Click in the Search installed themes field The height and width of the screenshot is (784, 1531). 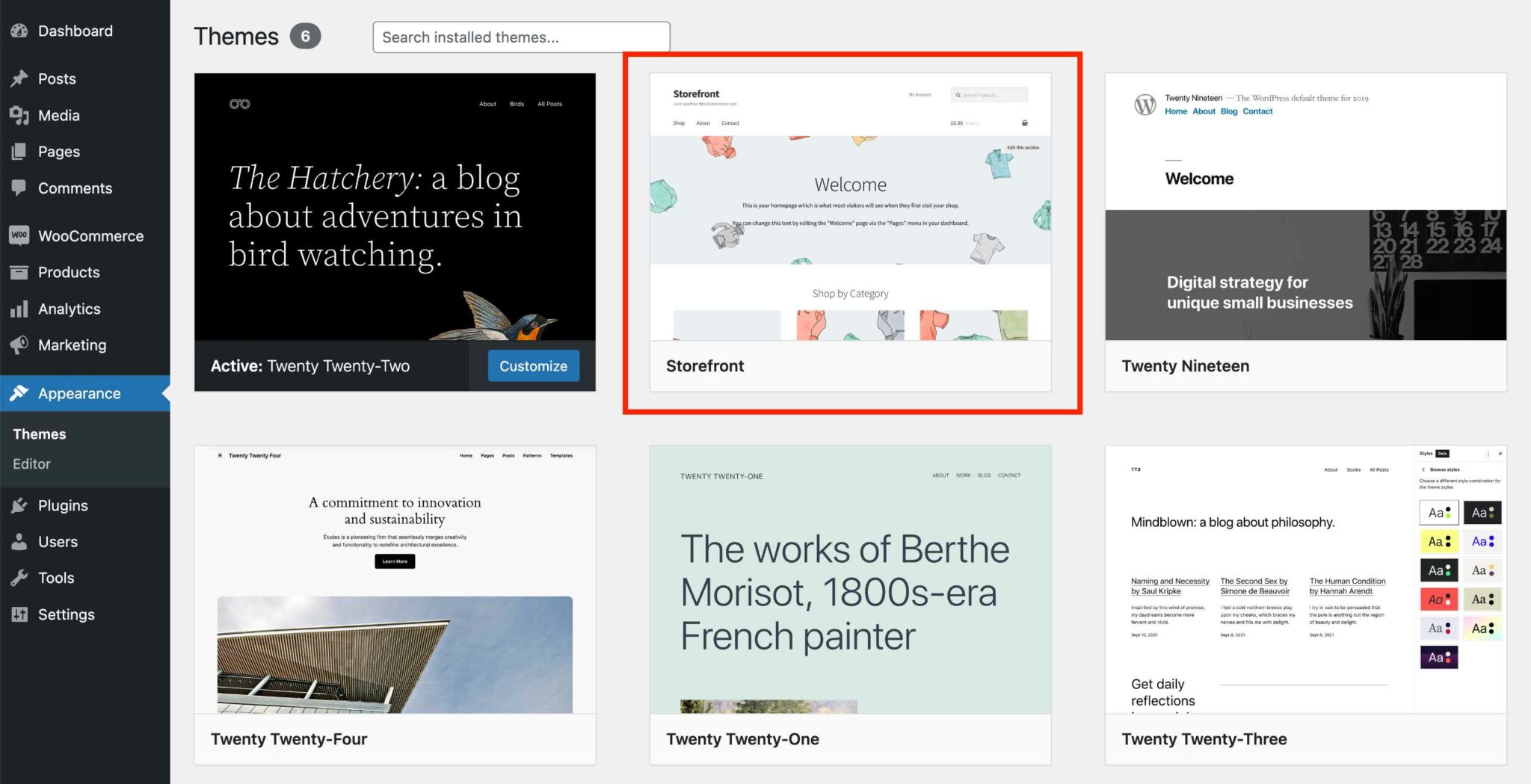point(521,37)
